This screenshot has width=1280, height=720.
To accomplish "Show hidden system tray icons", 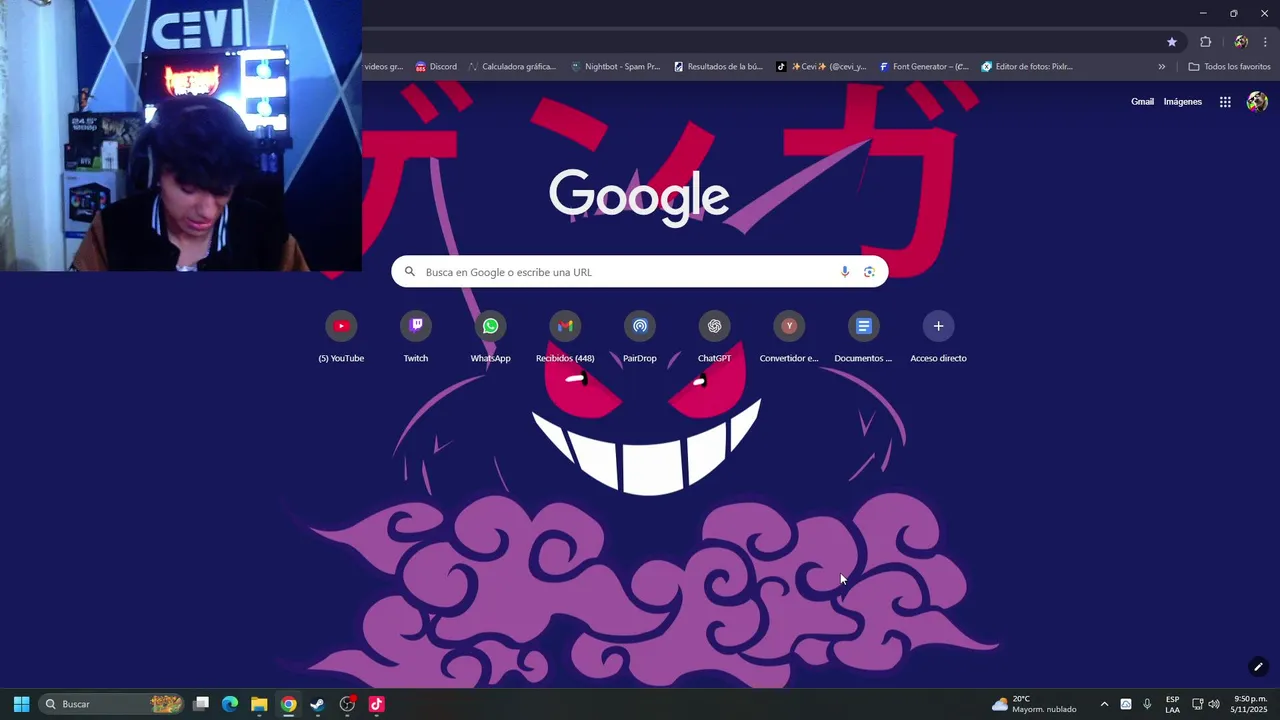I will 1104,704.
